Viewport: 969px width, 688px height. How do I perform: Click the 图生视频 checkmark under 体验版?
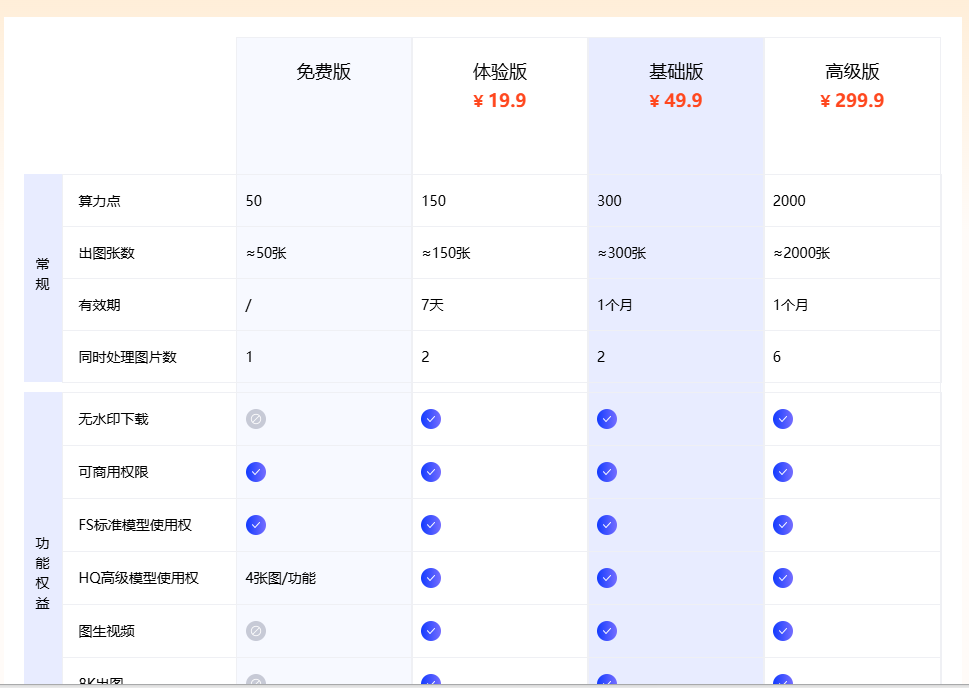pos(431,631)
